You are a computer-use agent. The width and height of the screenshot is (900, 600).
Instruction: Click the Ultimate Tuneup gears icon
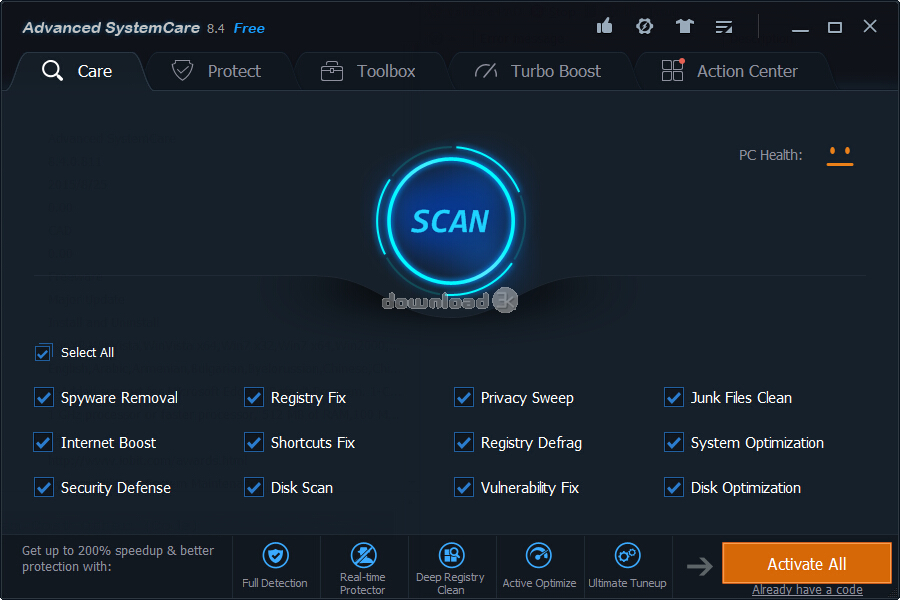click(627, 555)
